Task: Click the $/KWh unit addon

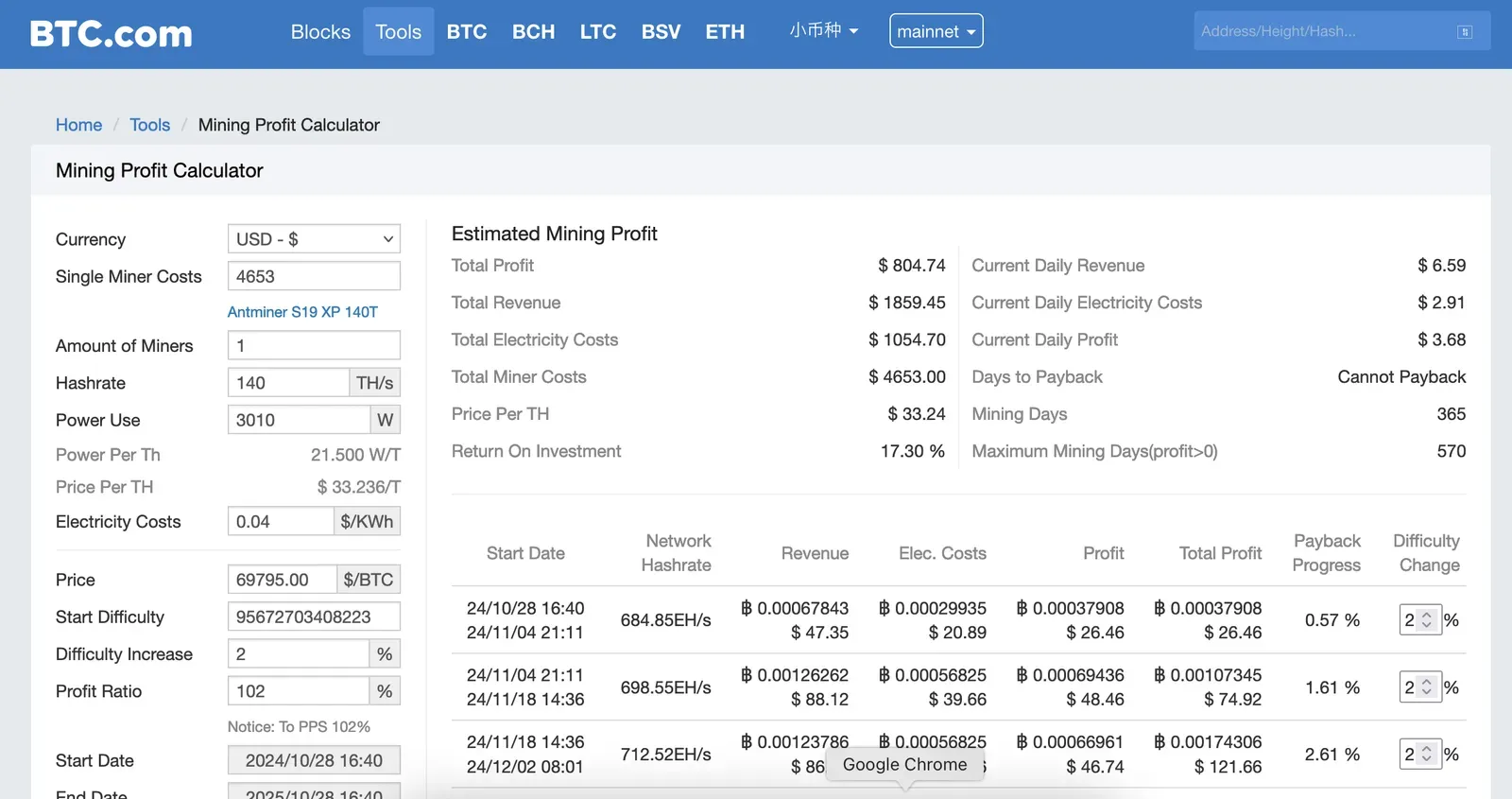Action: point(368,522)
